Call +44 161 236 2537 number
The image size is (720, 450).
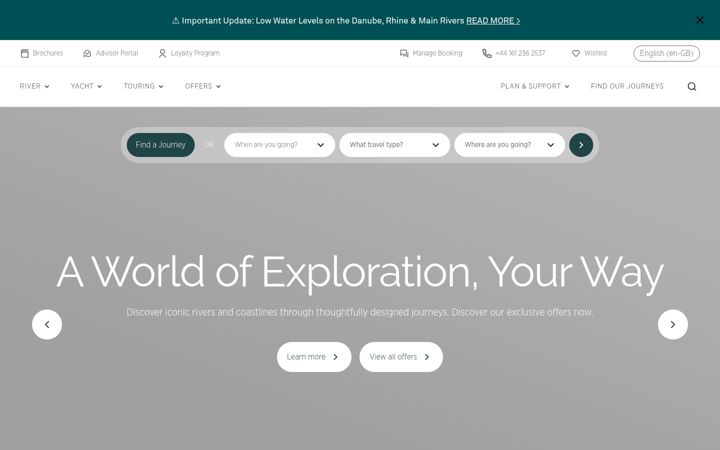click(x=520, y=53)
